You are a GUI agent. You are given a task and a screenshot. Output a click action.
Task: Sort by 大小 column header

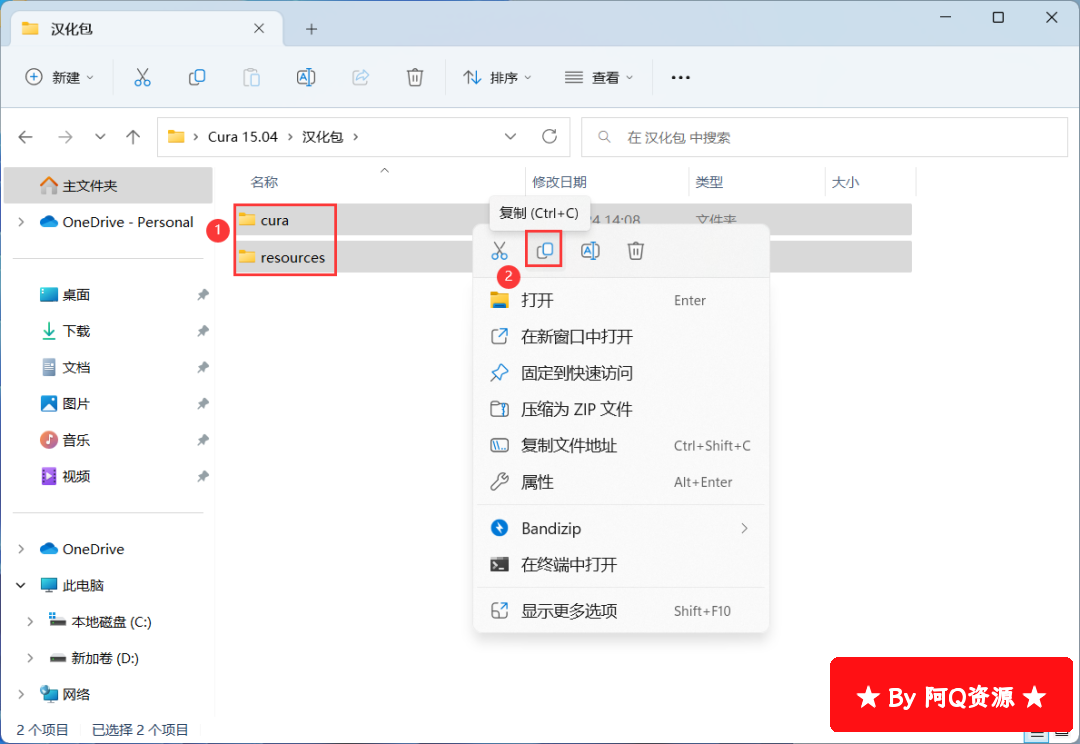pos(845,182)
